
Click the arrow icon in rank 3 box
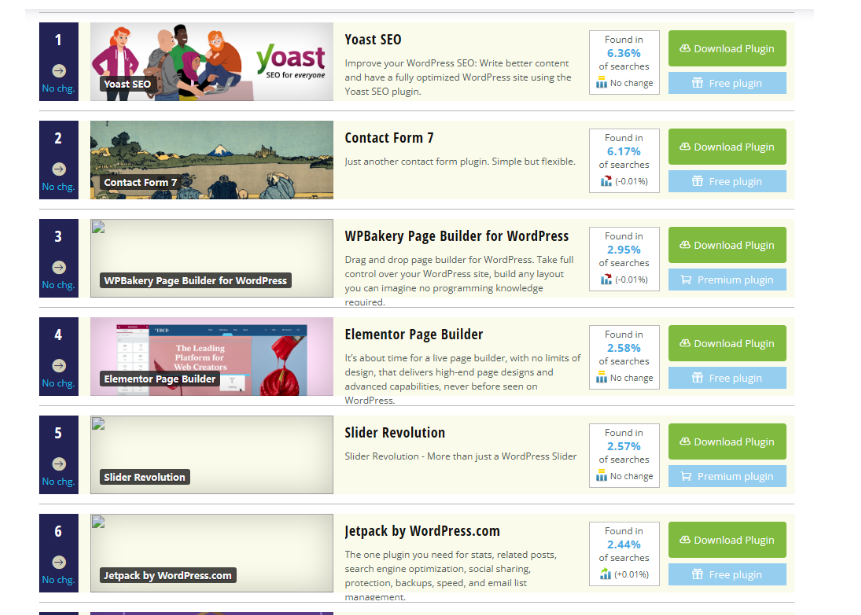[x=59, y=267]
